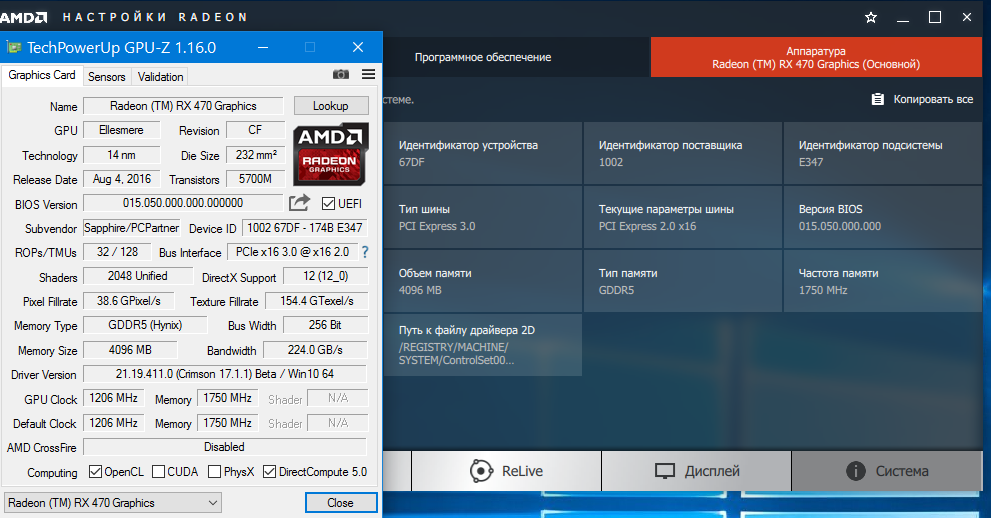Viewport: 991px width, 518px height.
Task: Minimize the GPU-Z window
Action: coord(263,47)
